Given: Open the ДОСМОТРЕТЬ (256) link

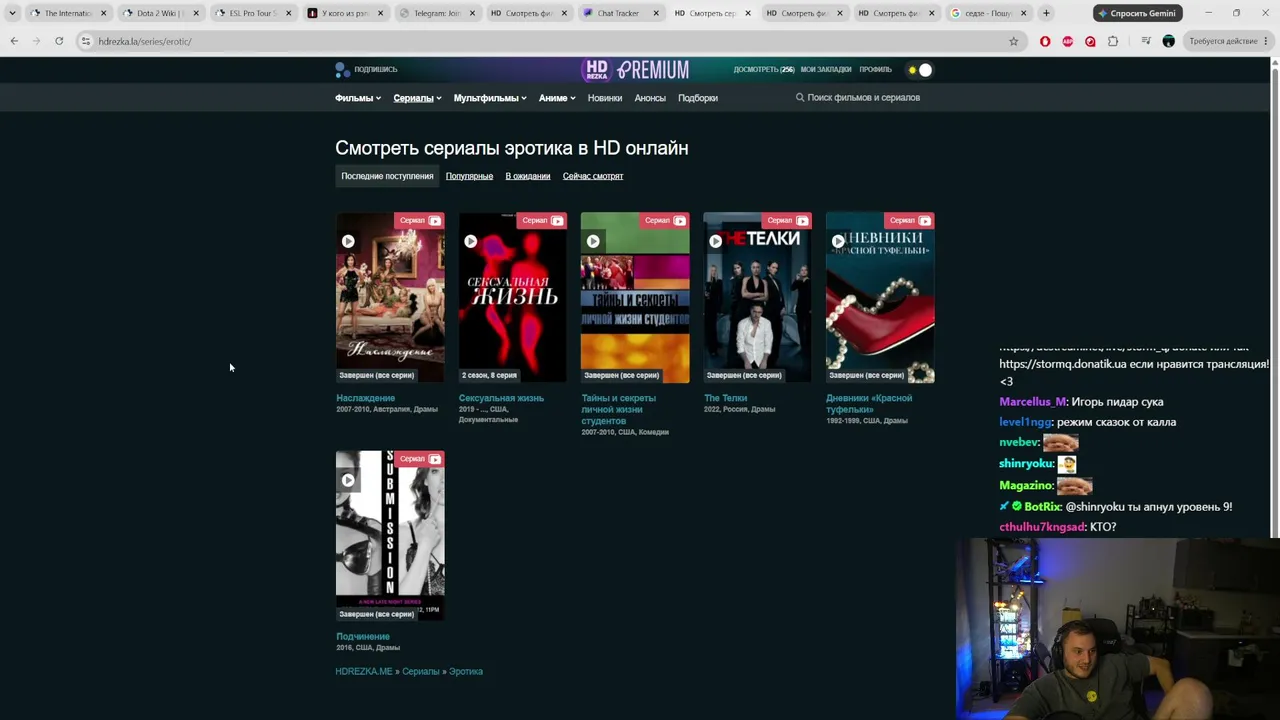Looking at the screenshot, I should (764, 70).
